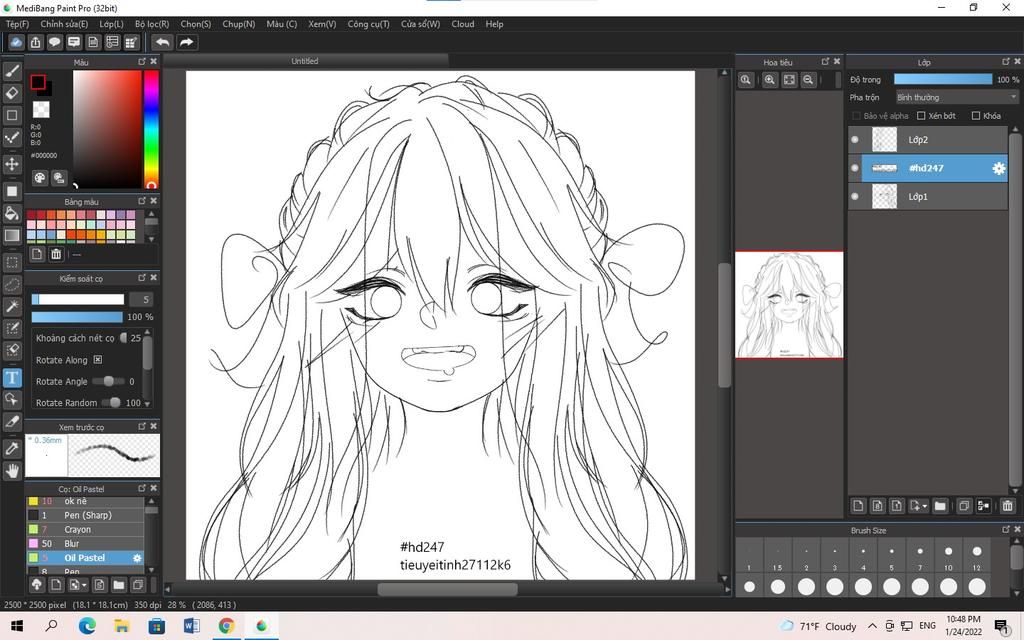Switch to the Untitled canvas tab
1024x640 pixels.
tap(305, 61)
